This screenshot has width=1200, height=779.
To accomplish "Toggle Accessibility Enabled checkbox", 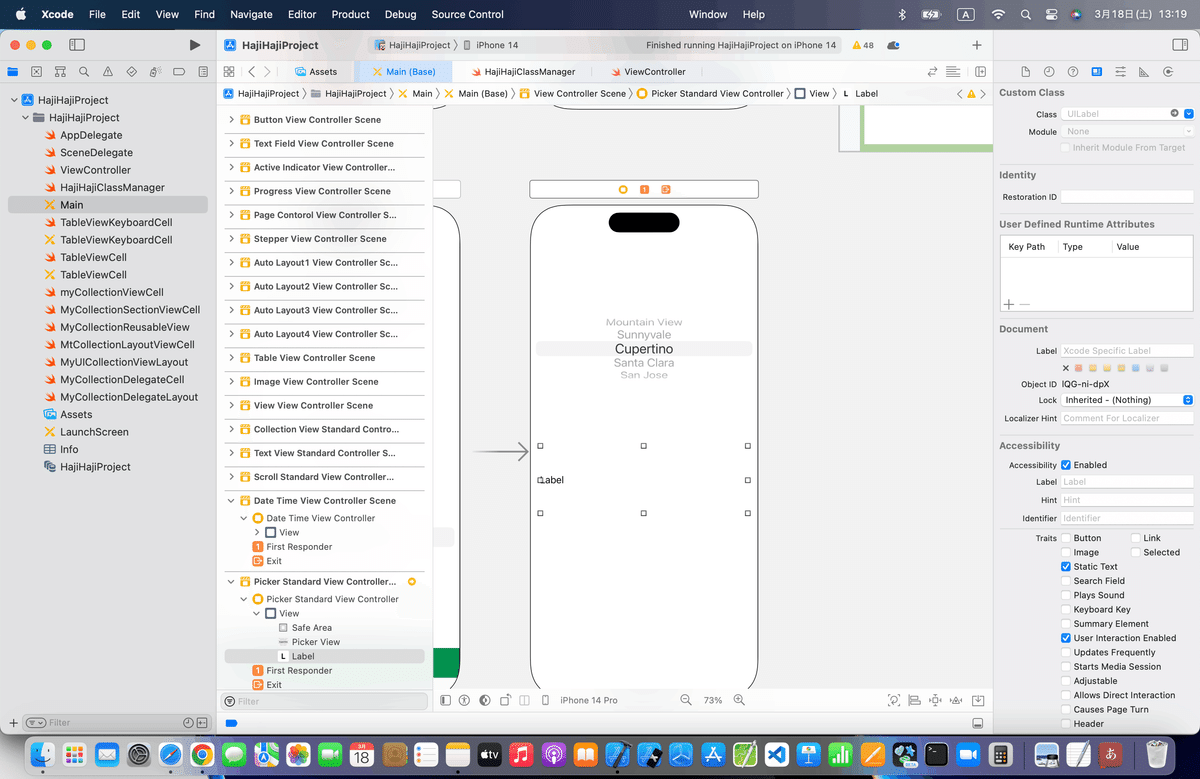I will (1066, 465).
